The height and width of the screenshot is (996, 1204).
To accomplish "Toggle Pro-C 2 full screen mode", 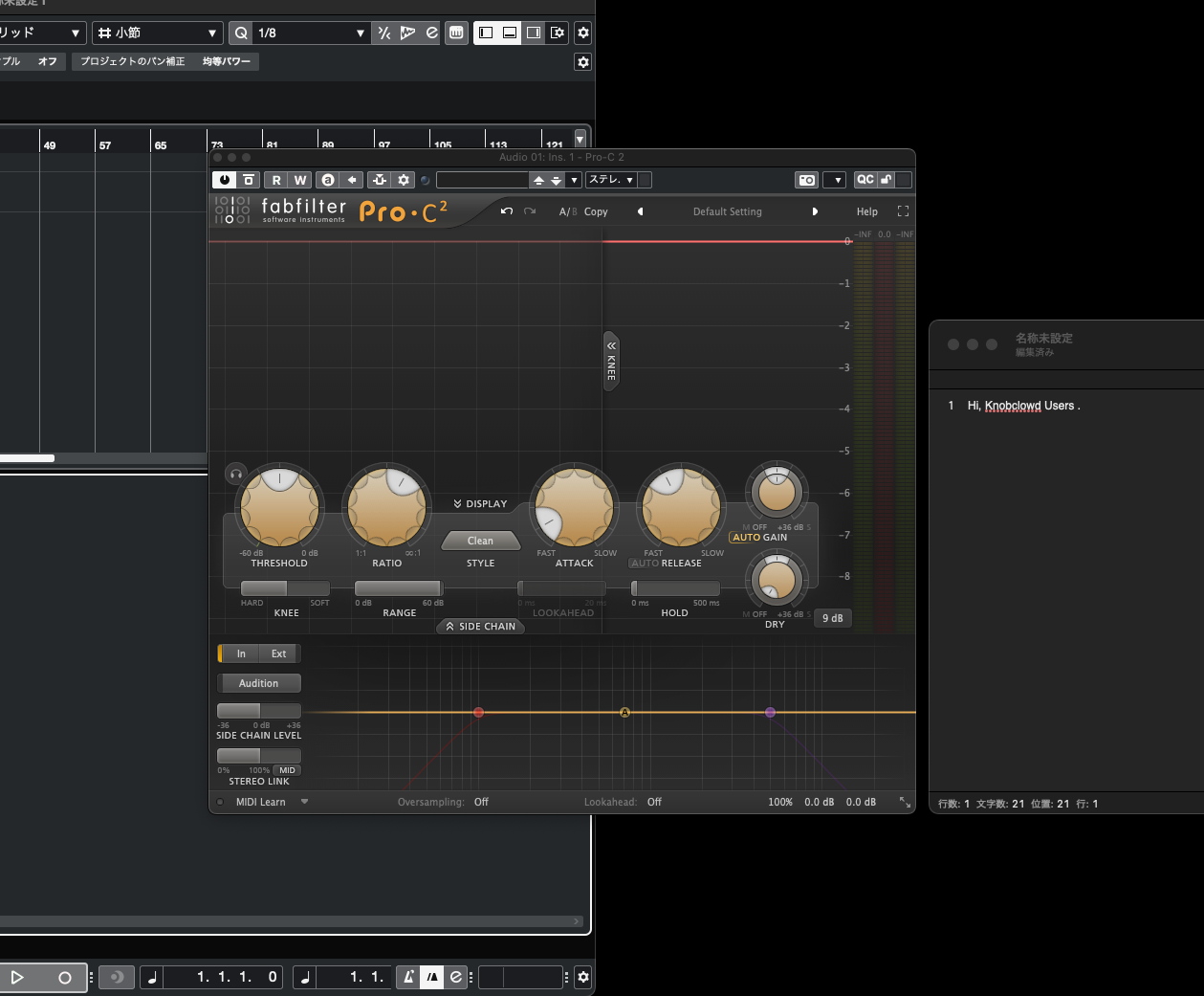I will click(x=903, y=211).
